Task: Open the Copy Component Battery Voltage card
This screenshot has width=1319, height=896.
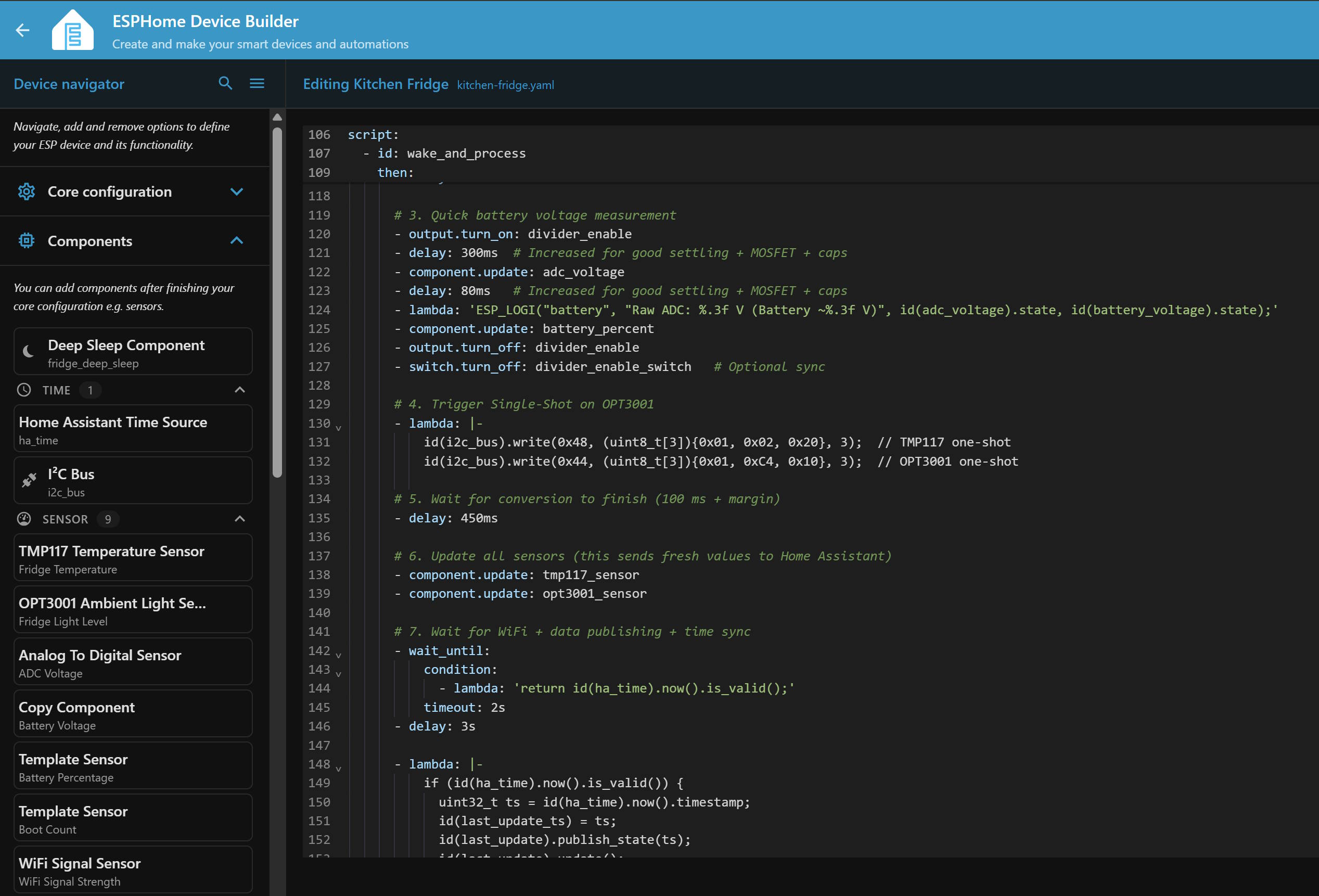Action: (133, 714)
